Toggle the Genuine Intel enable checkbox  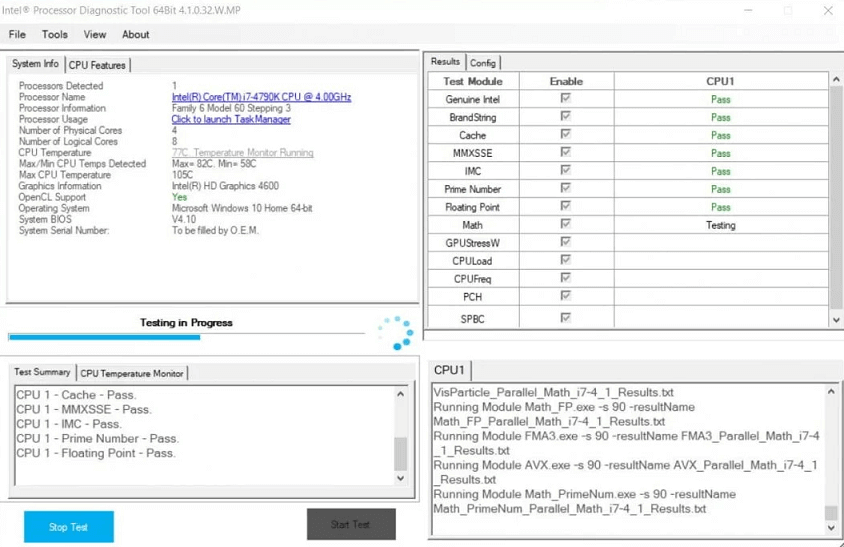tap(566, 99)
